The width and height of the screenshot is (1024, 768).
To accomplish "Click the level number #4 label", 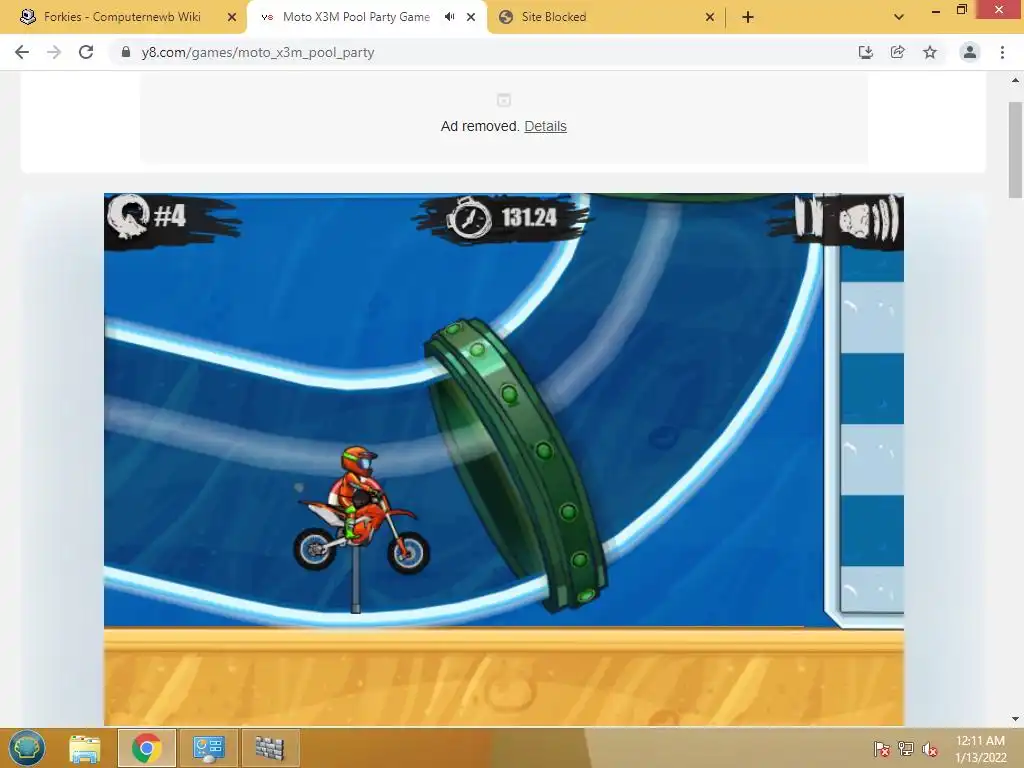I will 170,216.
